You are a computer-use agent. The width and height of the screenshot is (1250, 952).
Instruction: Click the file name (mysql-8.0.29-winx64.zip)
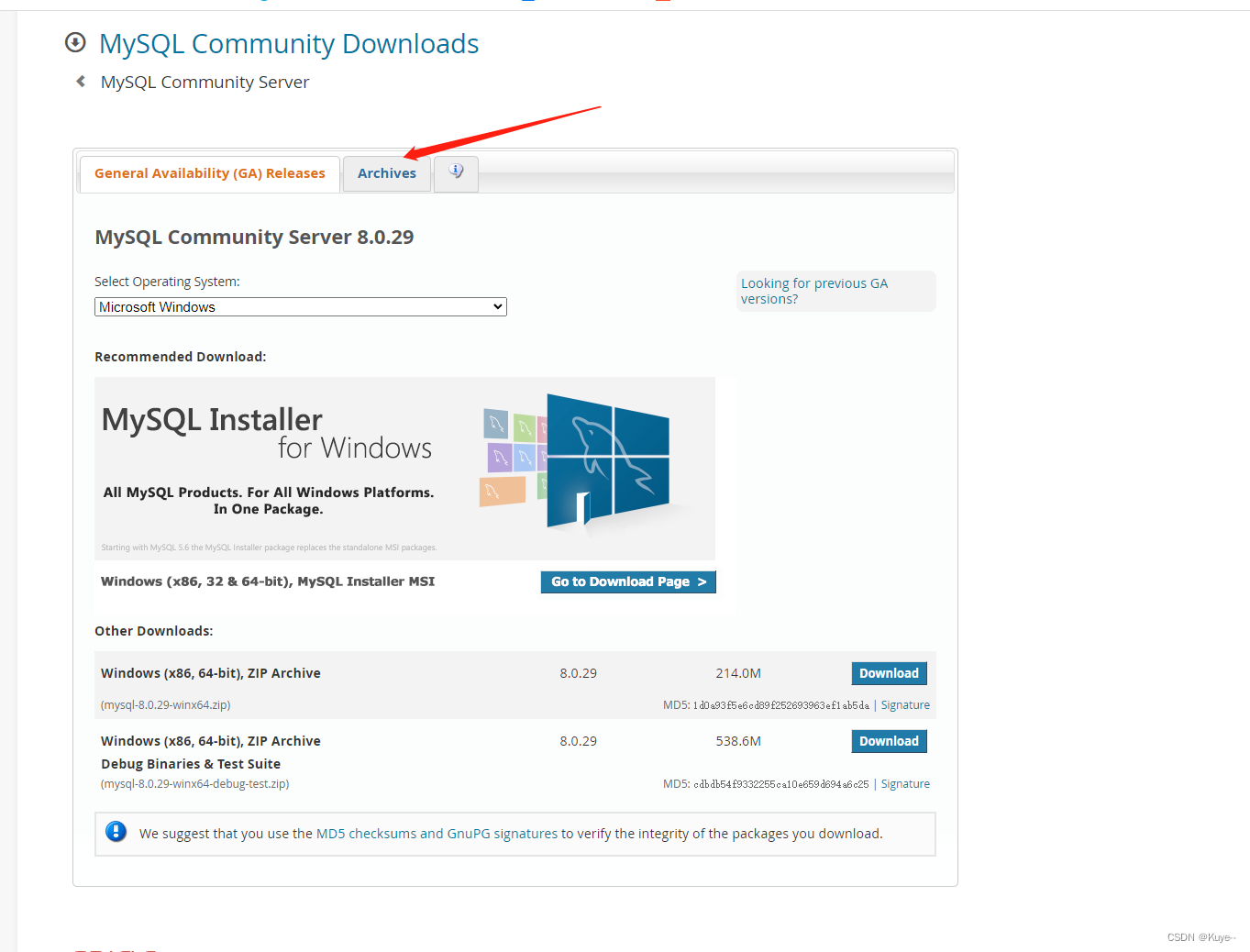point(166,705)
